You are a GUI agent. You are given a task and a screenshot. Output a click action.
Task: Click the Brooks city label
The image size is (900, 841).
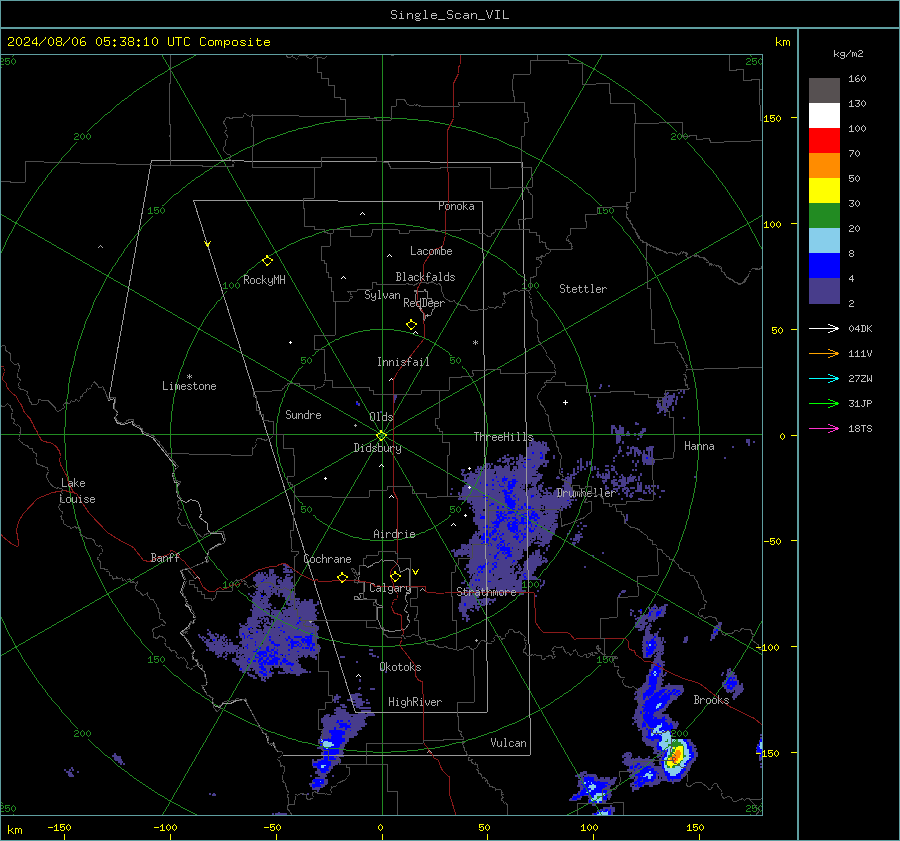click(711, 700)
